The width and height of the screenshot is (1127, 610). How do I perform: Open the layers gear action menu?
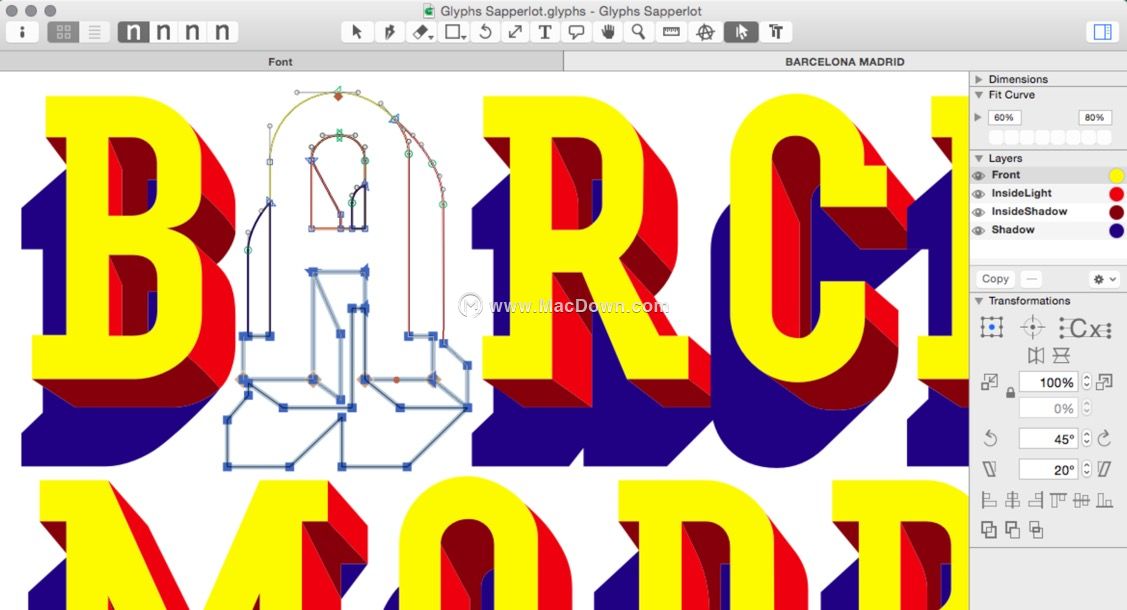pos(1100,279)
